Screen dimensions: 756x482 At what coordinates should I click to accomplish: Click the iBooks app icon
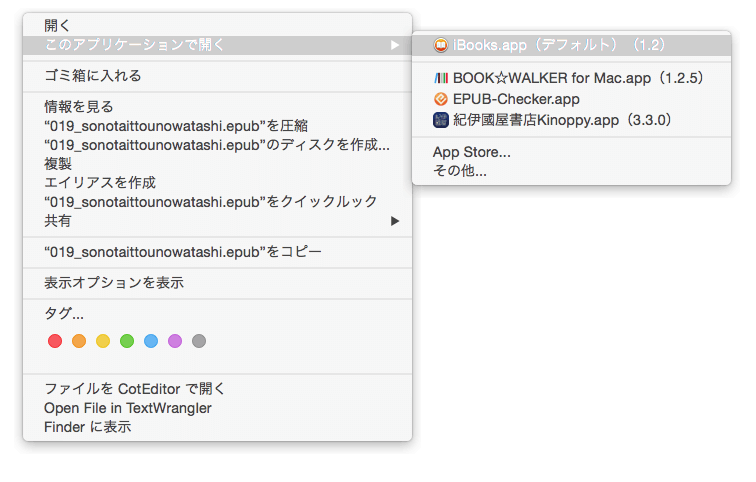pyautogui.click(x=441, y=45)
